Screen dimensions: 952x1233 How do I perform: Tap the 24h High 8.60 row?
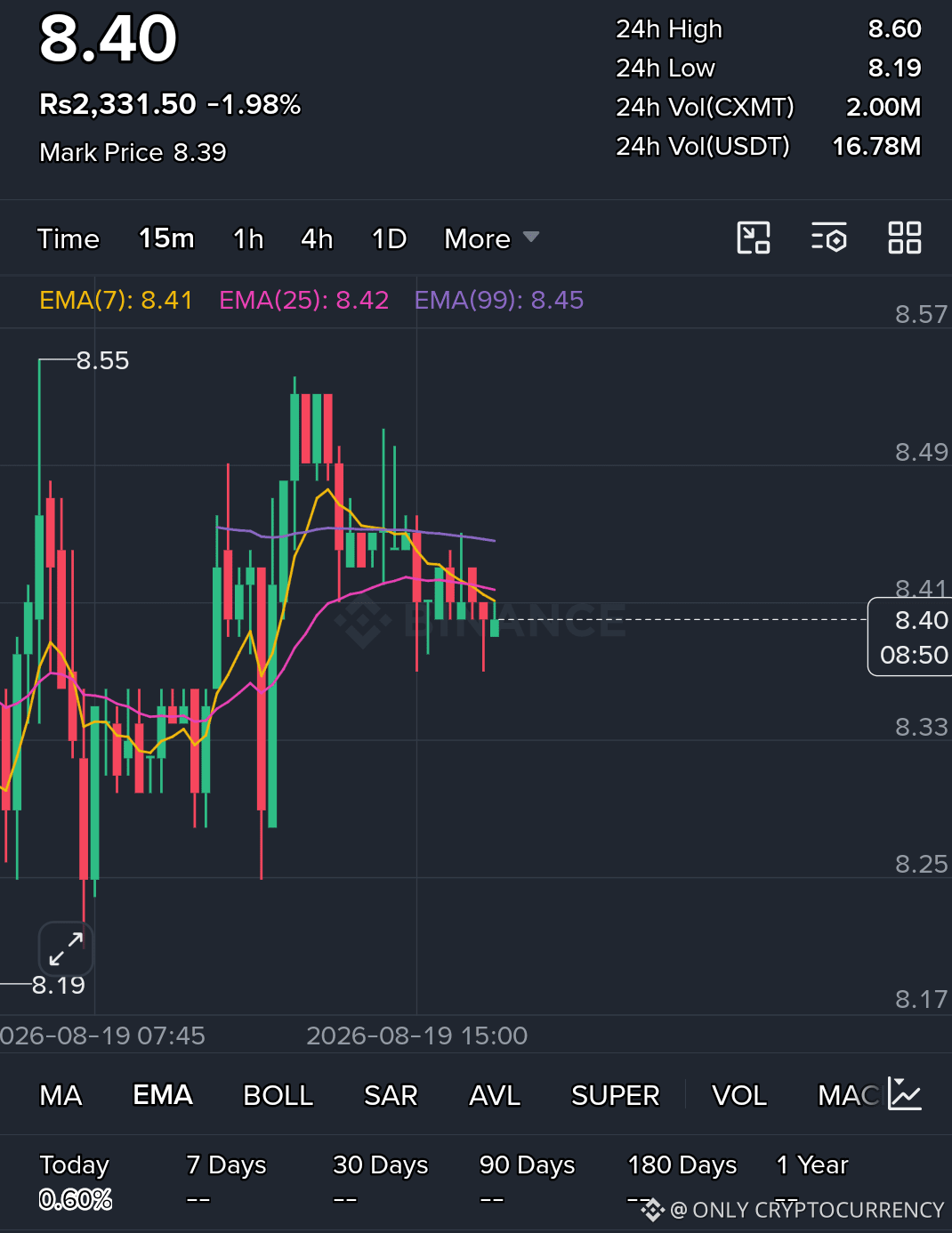tap(769, 29)
